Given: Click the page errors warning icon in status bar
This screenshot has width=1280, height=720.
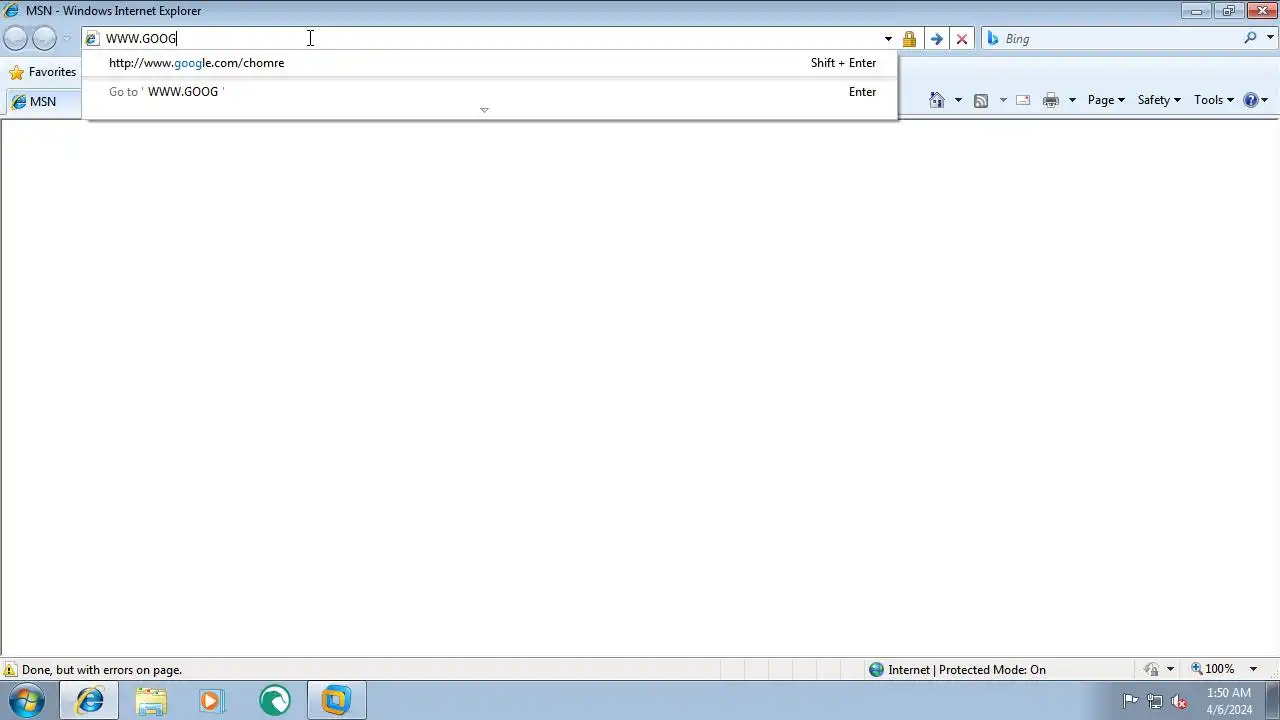Looking at the screenshot, I should click(x=10, y=670).
